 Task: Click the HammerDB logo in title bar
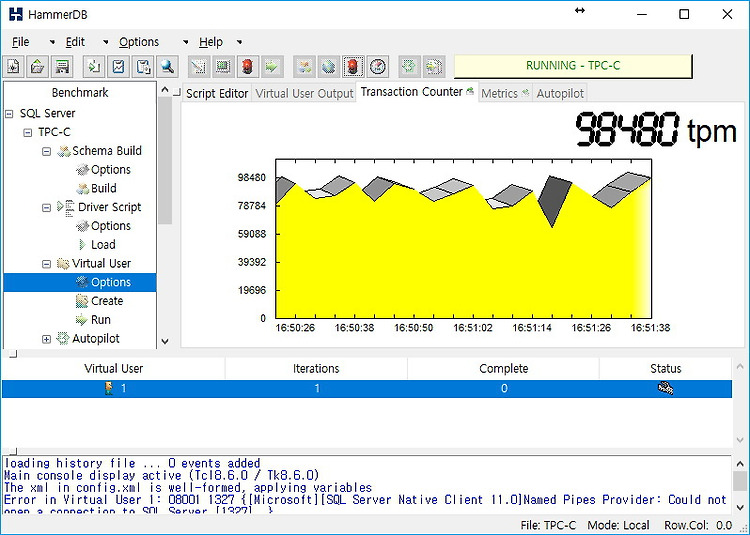pos(16,14)
